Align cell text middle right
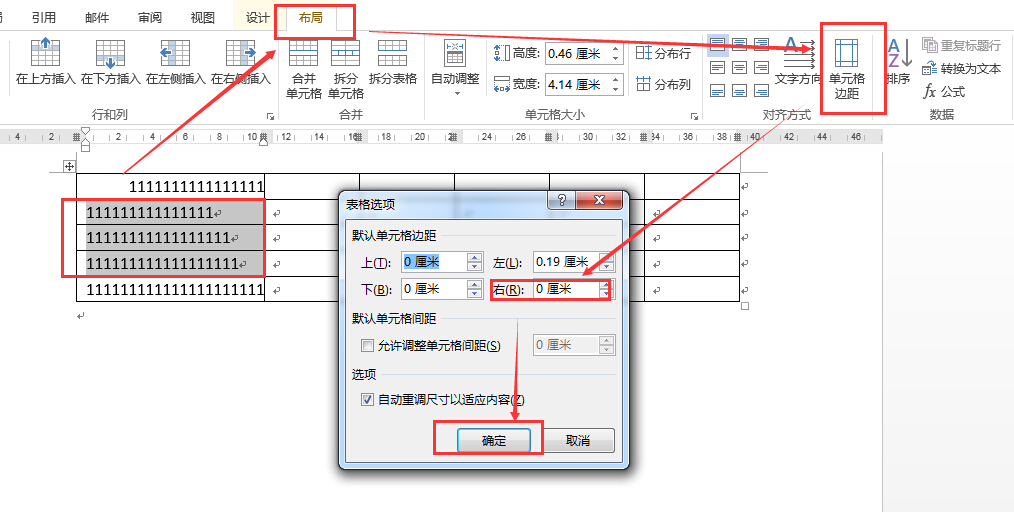The image size is (1014, 512). [762, 67]
